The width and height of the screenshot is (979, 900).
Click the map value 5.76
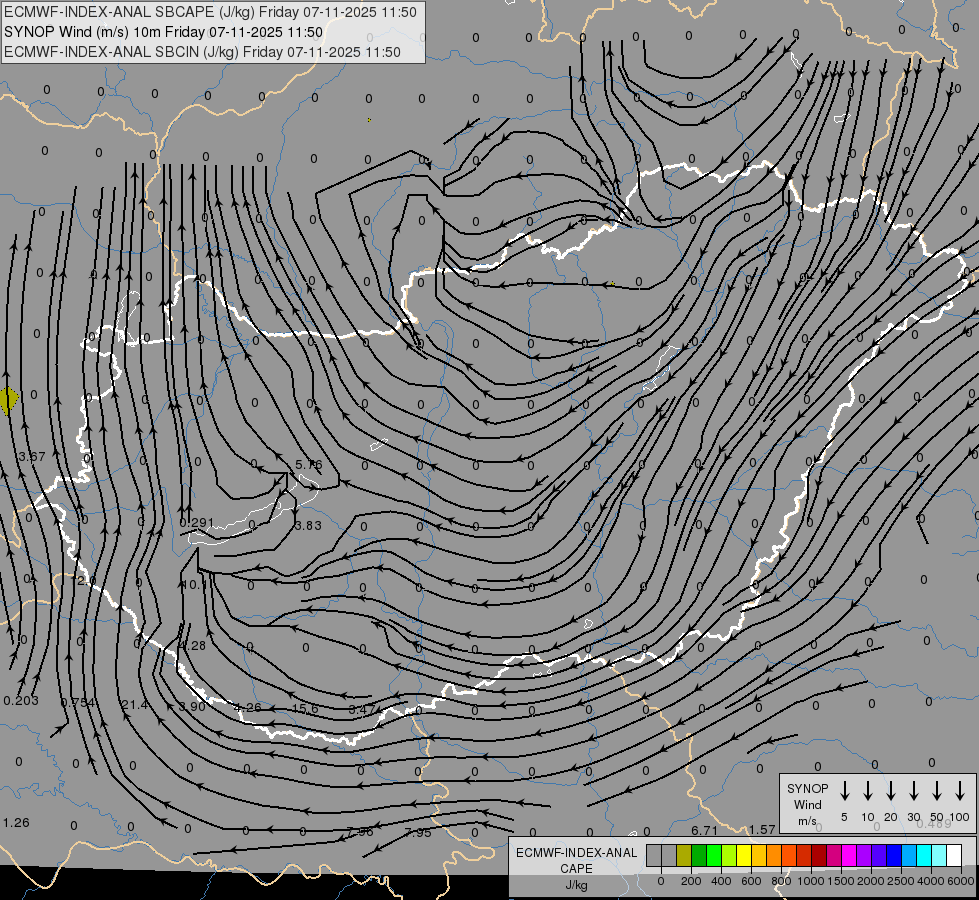click(x=308, y=465)
